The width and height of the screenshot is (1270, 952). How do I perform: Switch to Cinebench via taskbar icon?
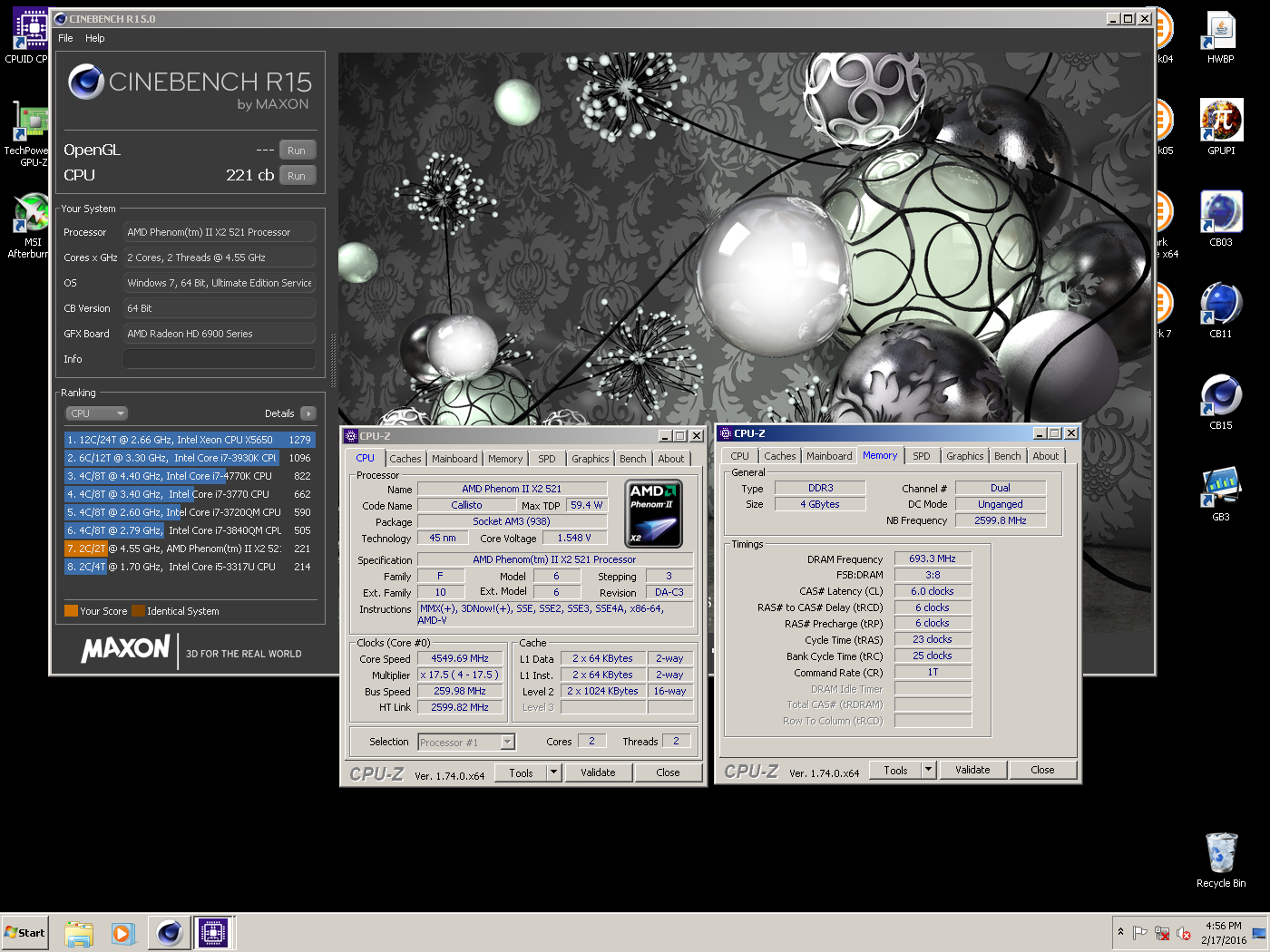click(x=170, y=933)
